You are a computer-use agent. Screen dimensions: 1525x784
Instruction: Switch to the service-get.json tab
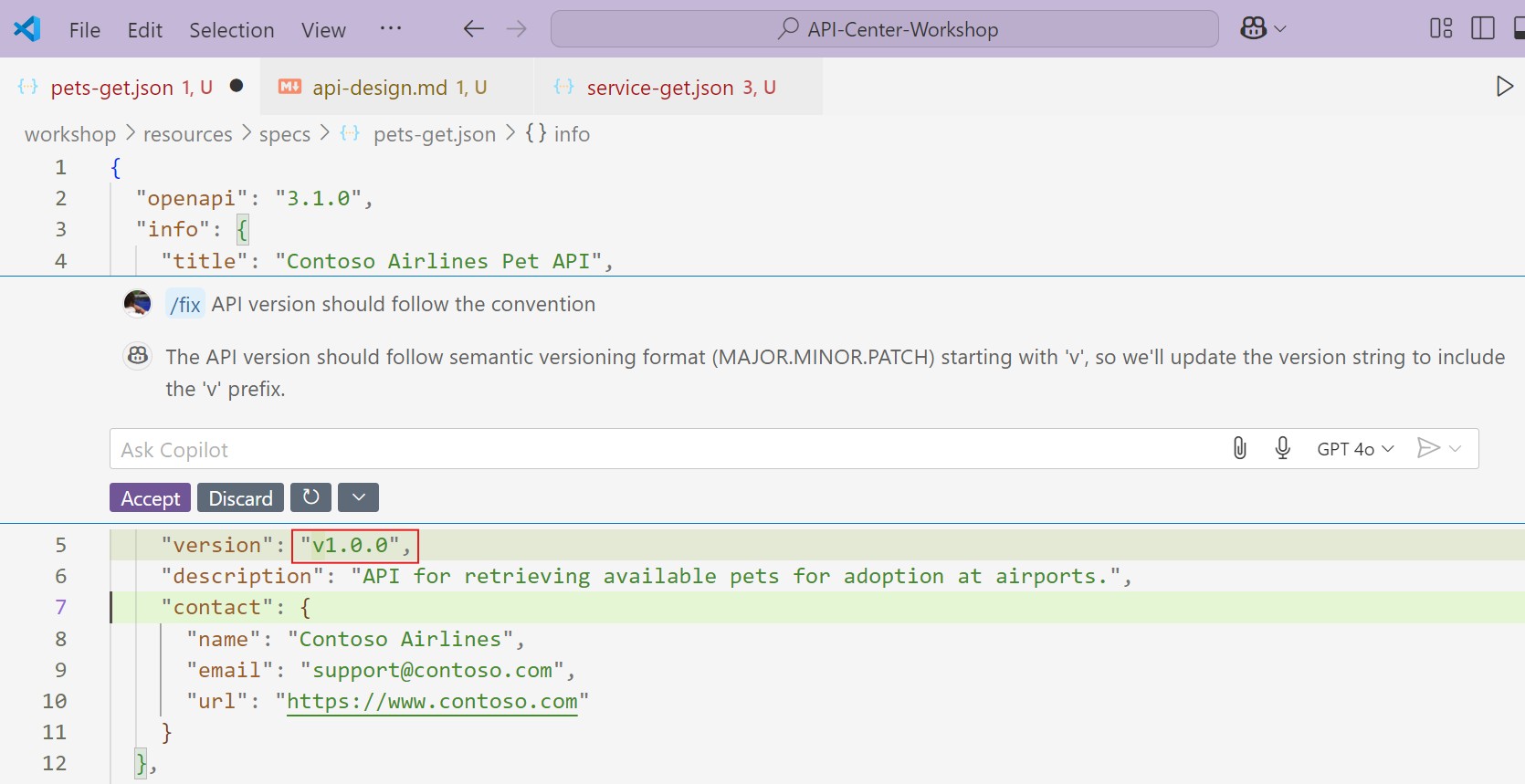point(679,87)
